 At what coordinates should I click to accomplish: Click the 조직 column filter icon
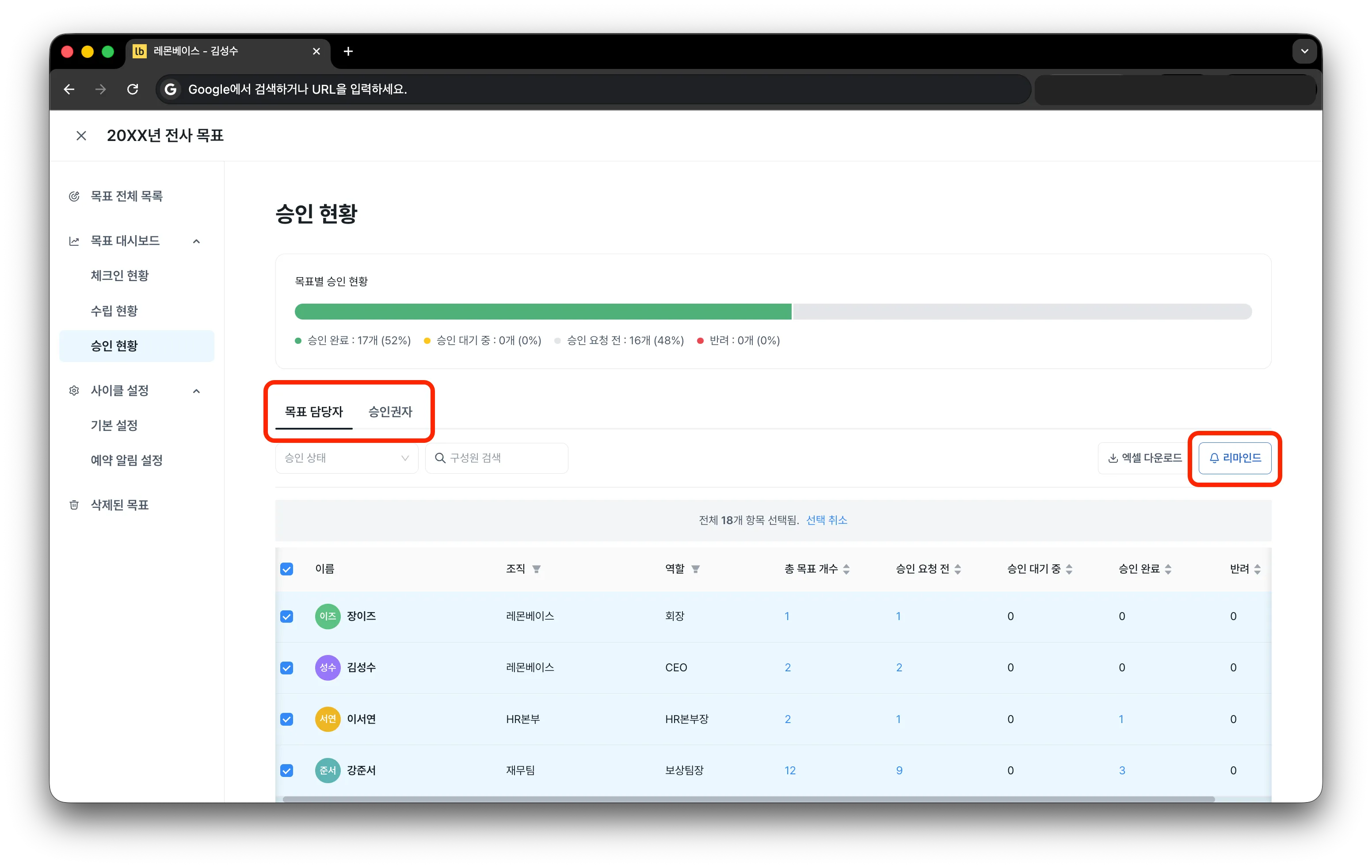(536, 569)
